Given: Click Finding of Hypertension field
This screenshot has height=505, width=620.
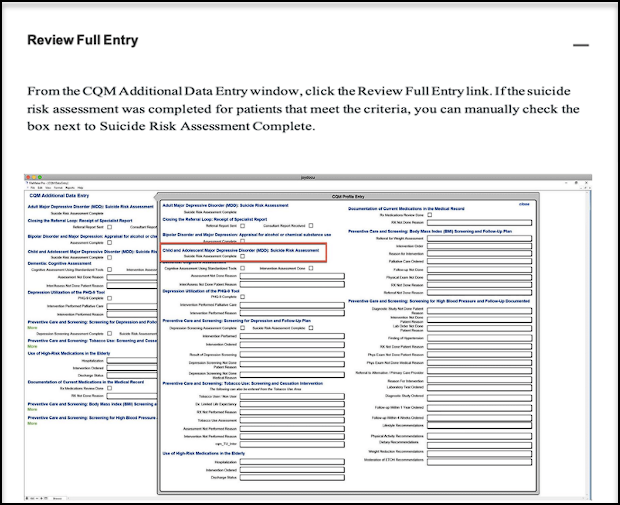Looking at the screenshot, I should 479,338.
